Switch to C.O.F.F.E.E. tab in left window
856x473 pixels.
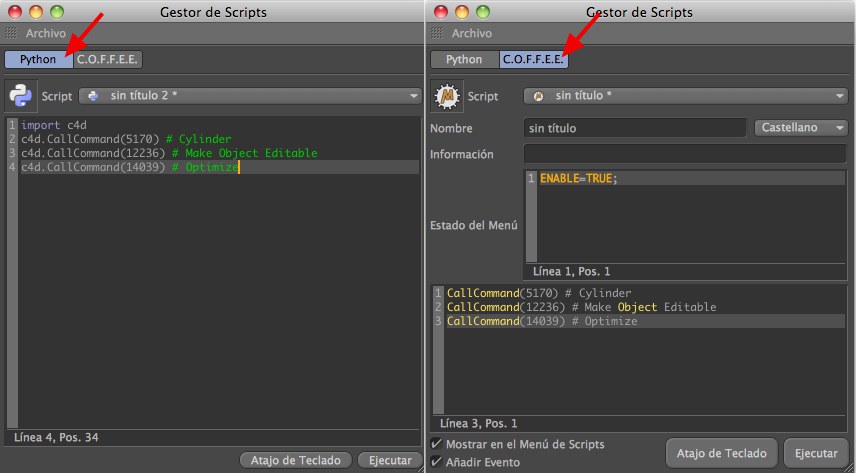coord(108,60)
